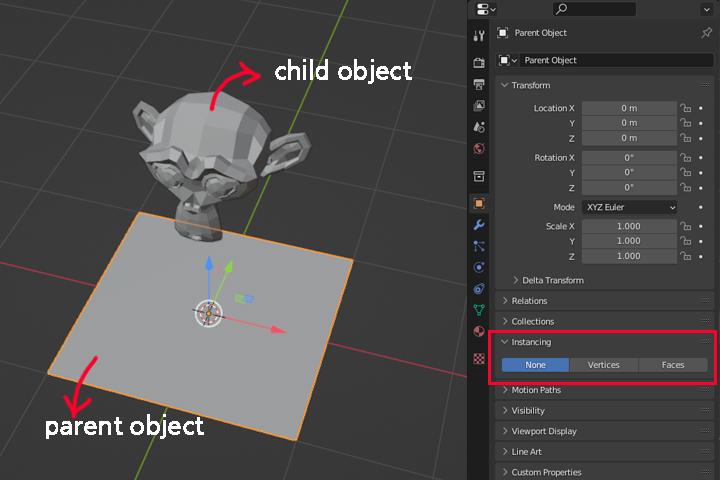The width and height of the screenshot is (720, 480).
Task: Animate Location X using its keyframe dot
Action: (701, 108)
